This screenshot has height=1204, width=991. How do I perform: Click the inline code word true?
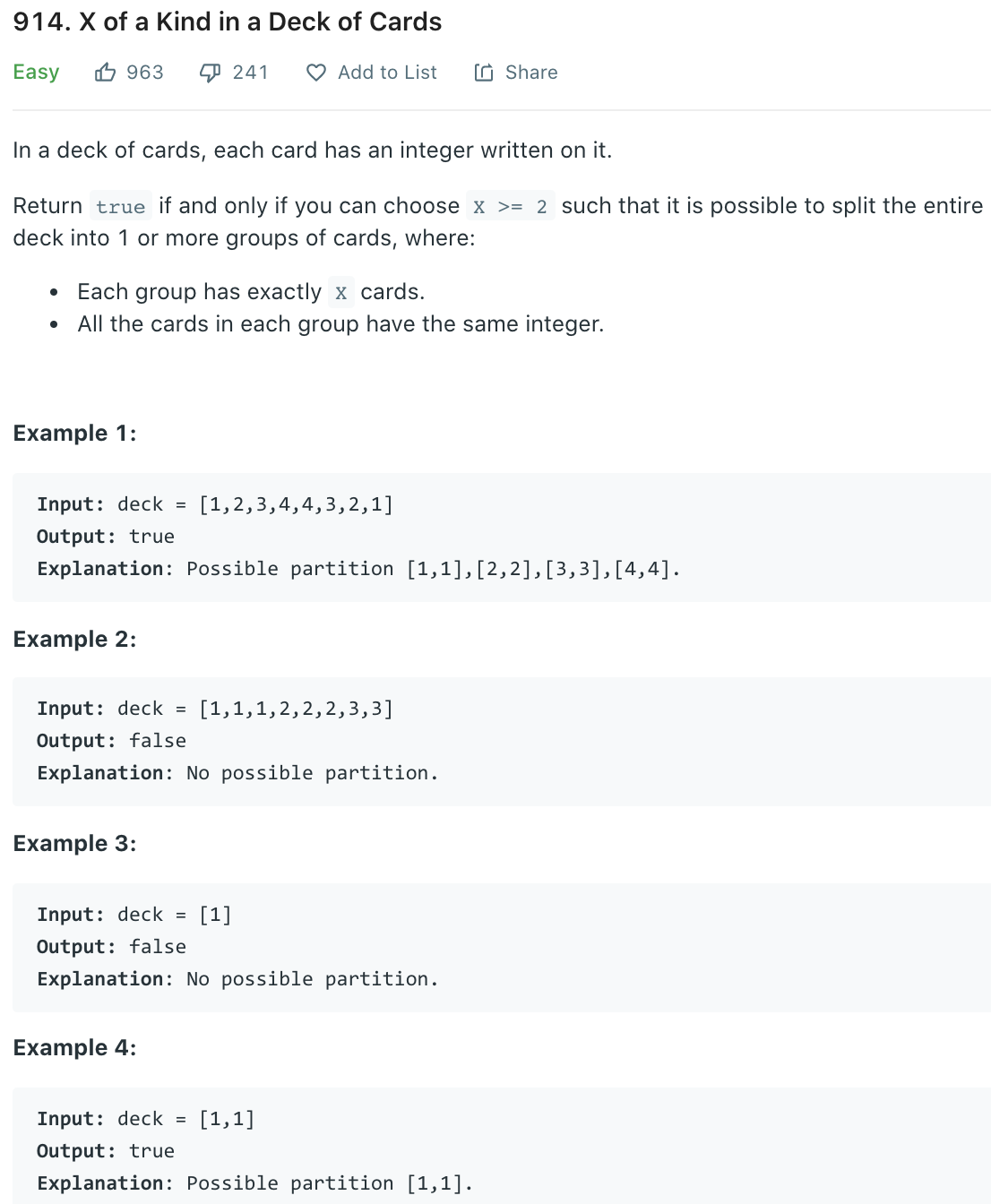(x=121, y=206)
